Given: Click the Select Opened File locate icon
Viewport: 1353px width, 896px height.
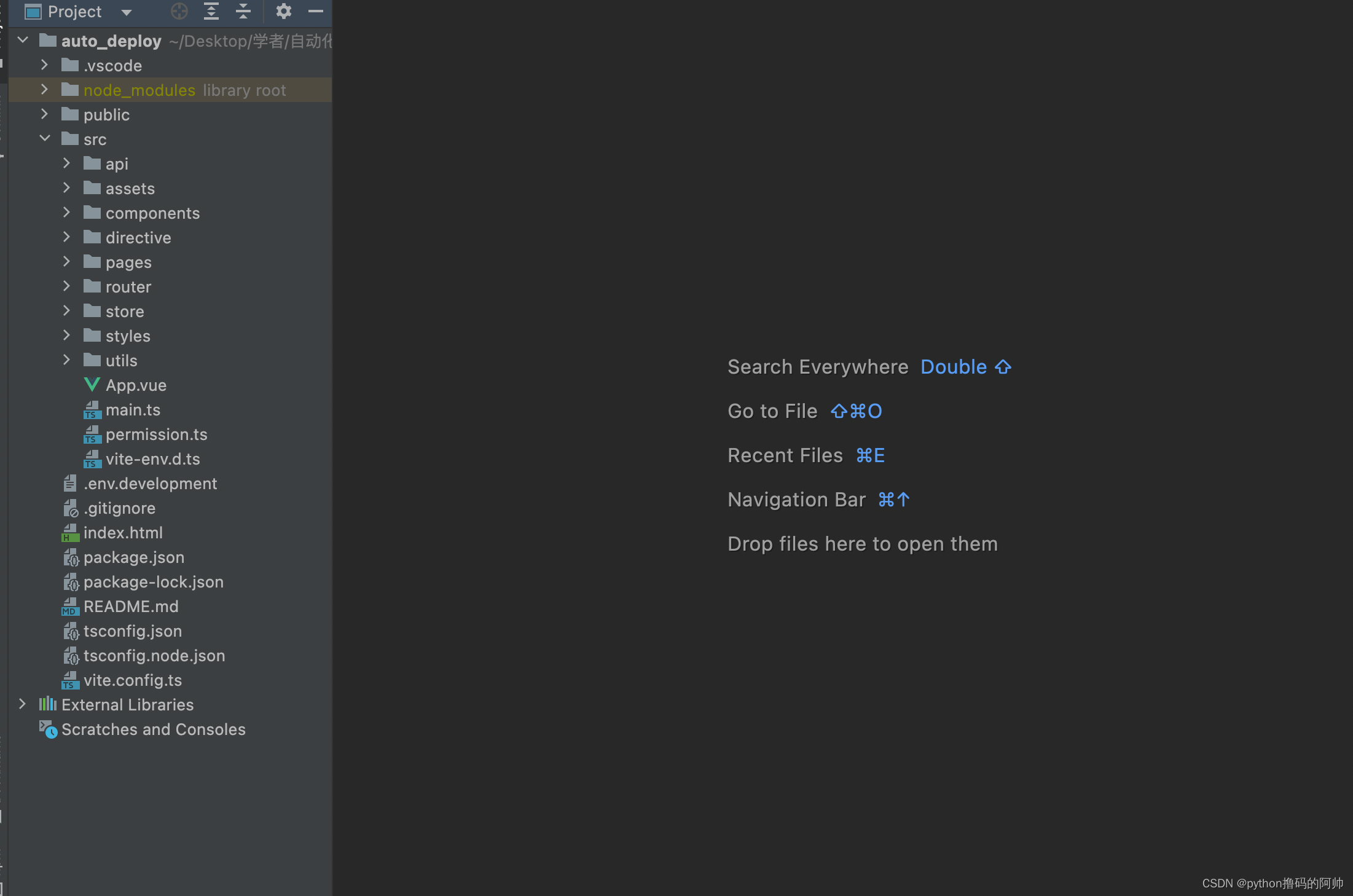Looking at the screenshot, I should [179, 11].
